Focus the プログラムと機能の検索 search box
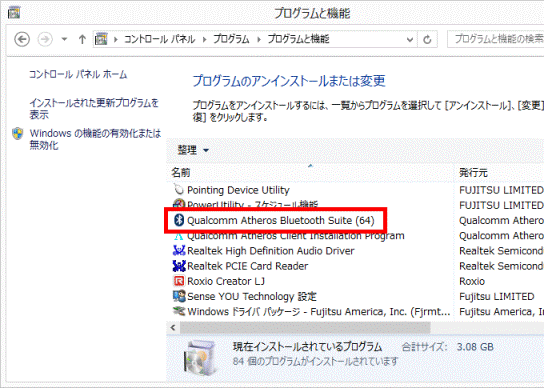 [x=496, y=39]
